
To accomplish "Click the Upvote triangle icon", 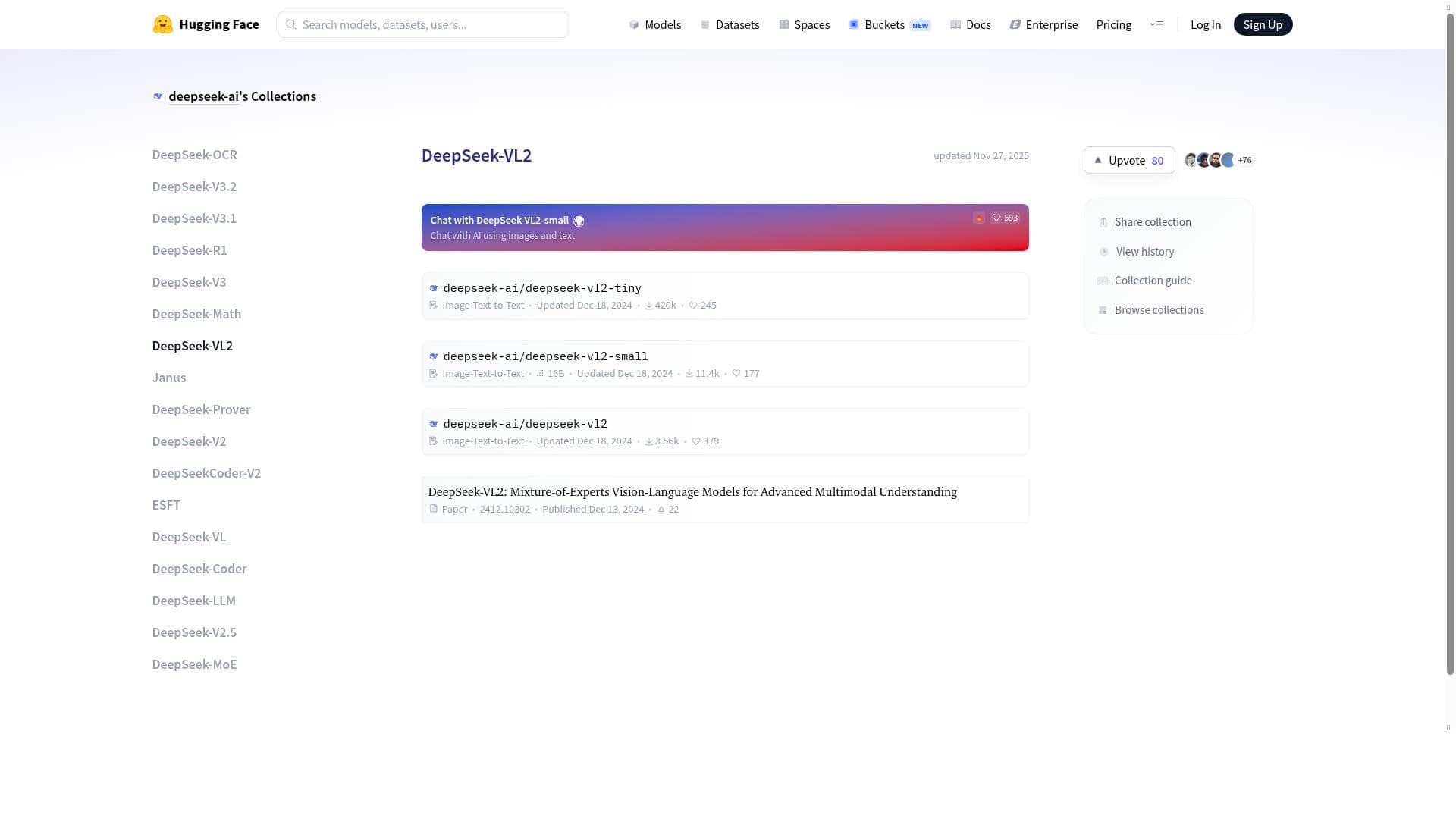I will tap(1098, 160).
